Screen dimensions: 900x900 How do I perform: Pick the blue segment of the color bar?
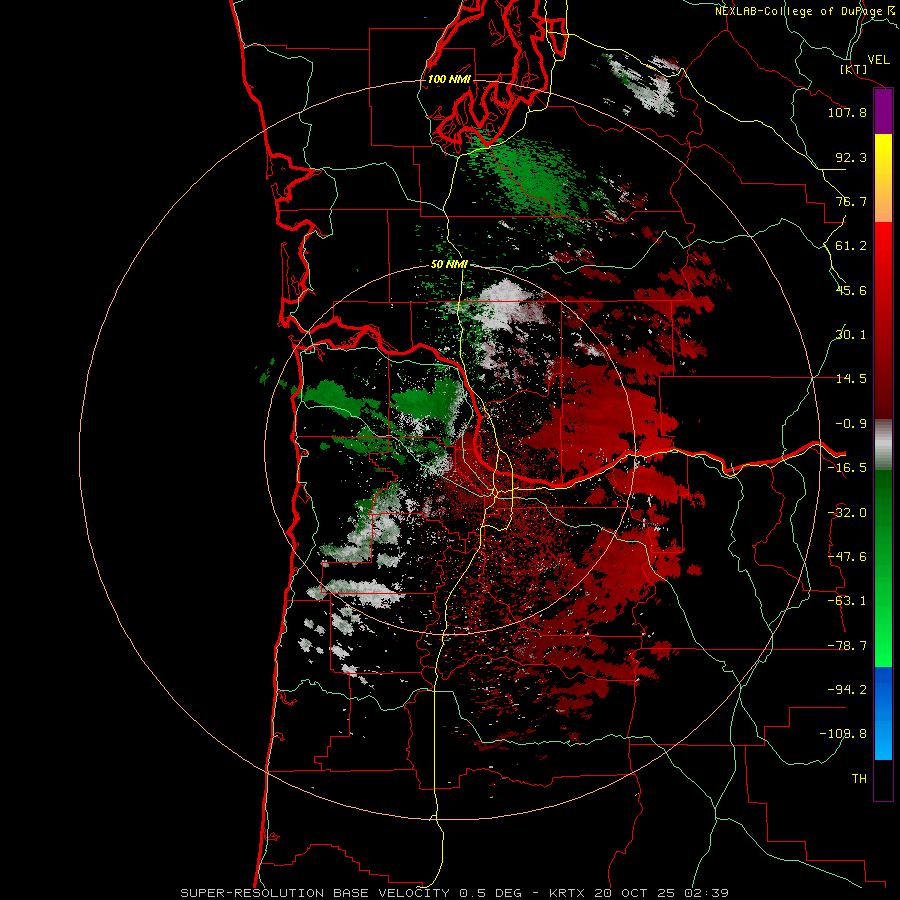point(883,713)
